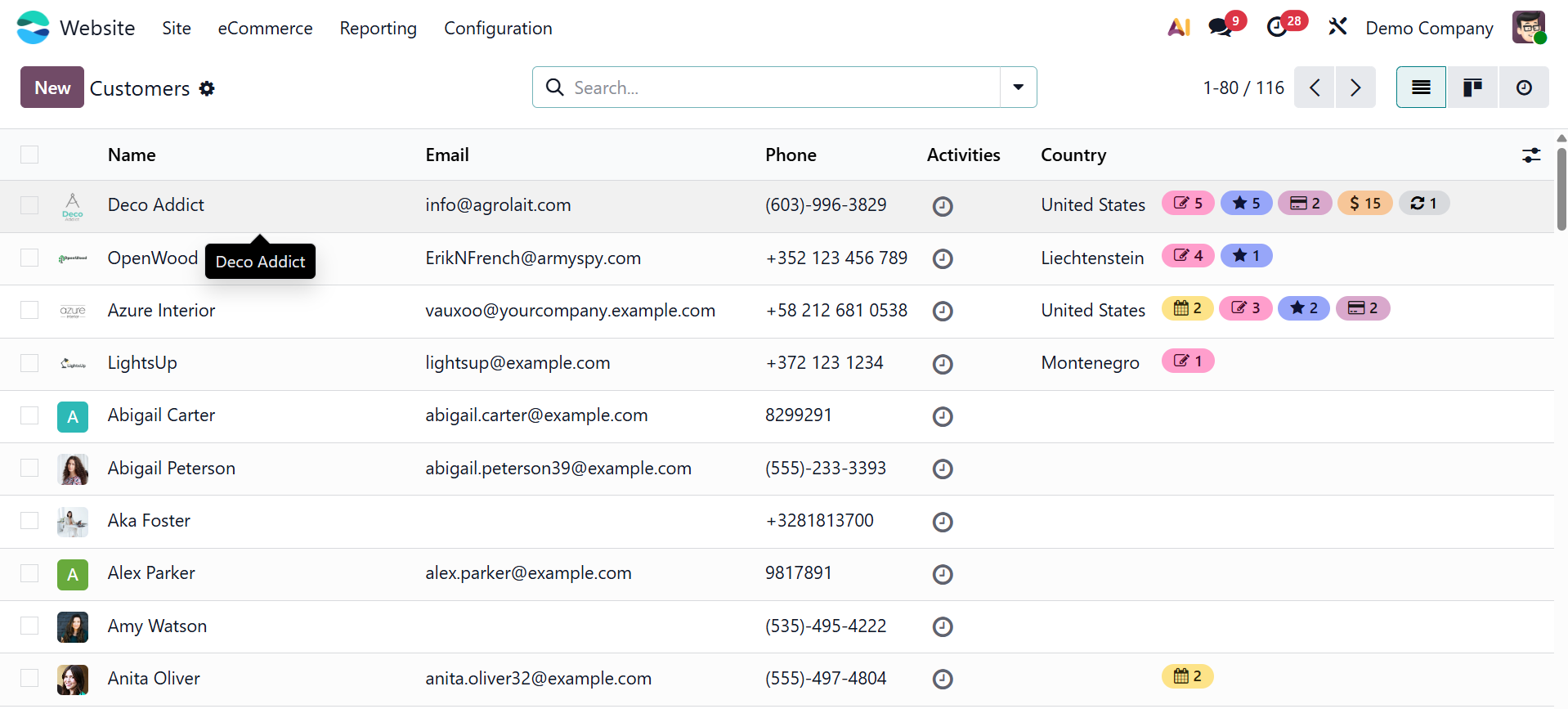
Task: Toggle the select-all header checkbox
Action: 29,155
